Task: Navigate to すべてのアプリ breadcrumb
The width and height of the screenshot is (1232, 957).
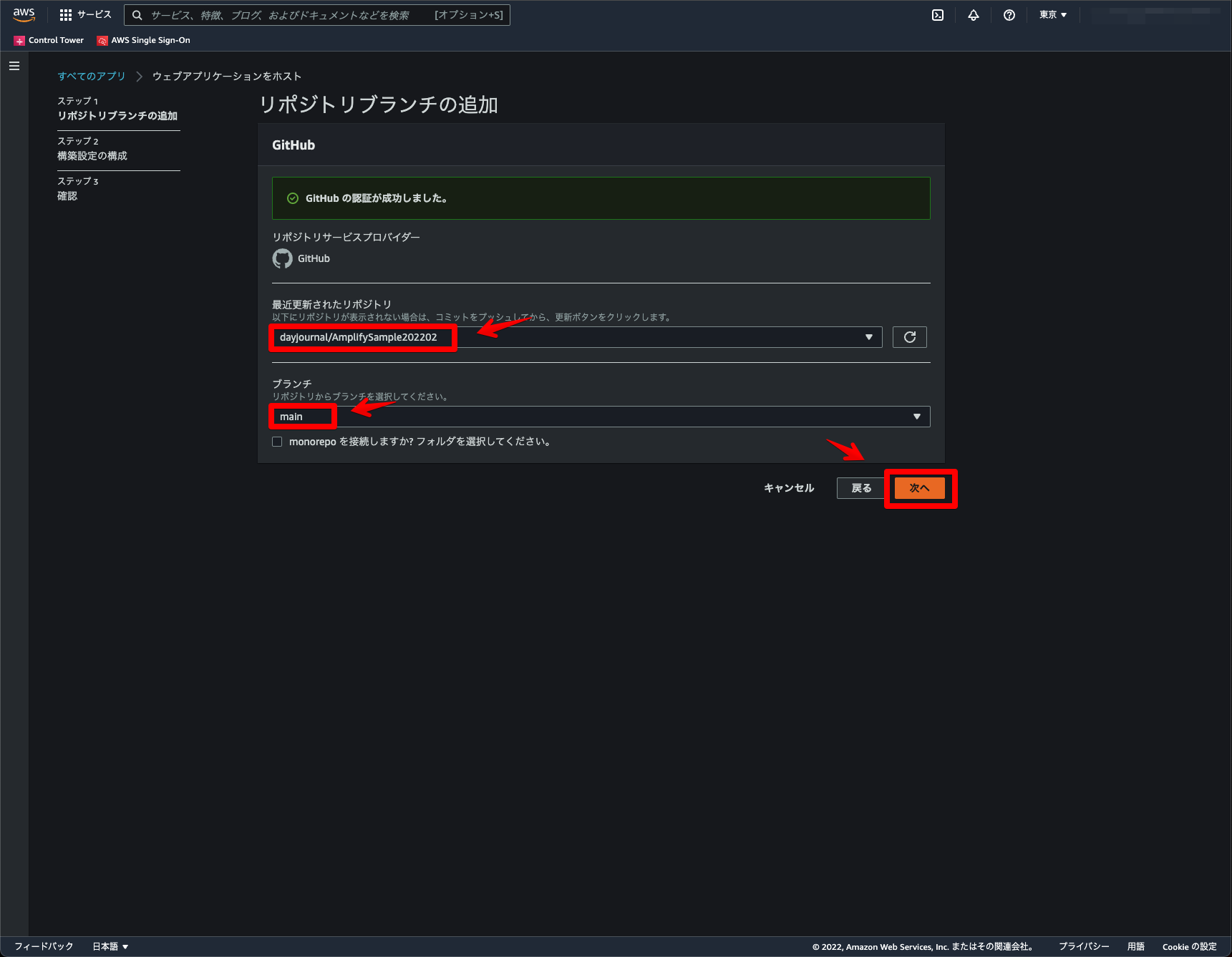Action: tap(91, 75)
